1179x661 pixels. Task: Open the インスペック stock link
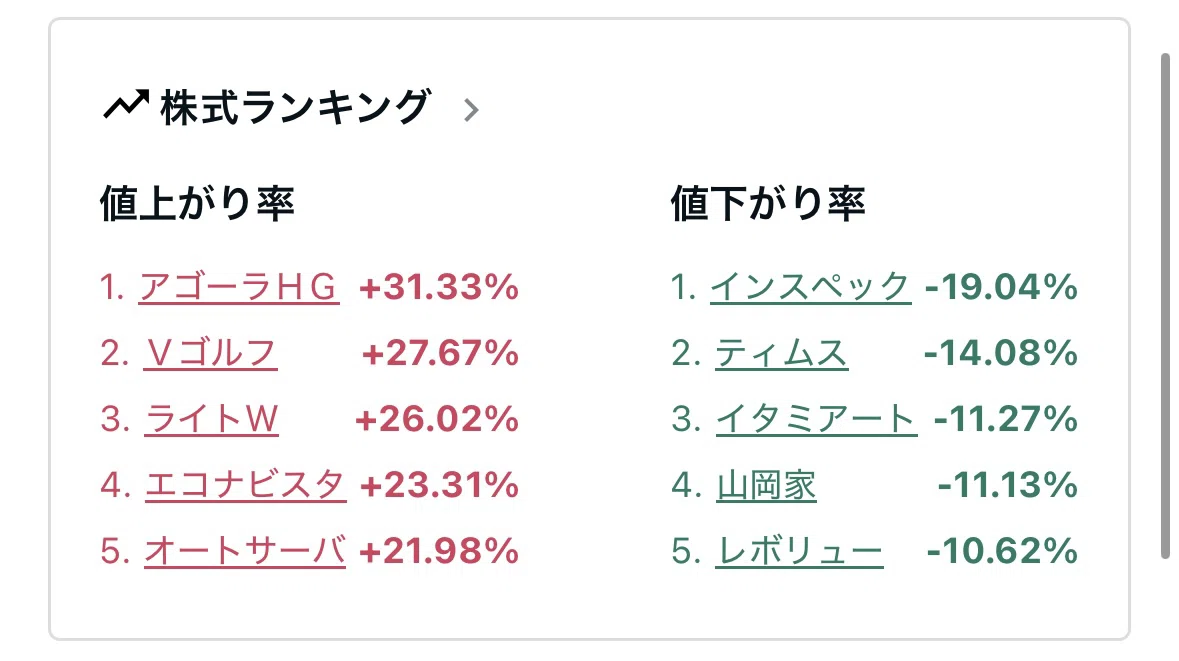[x=811, y=287]
